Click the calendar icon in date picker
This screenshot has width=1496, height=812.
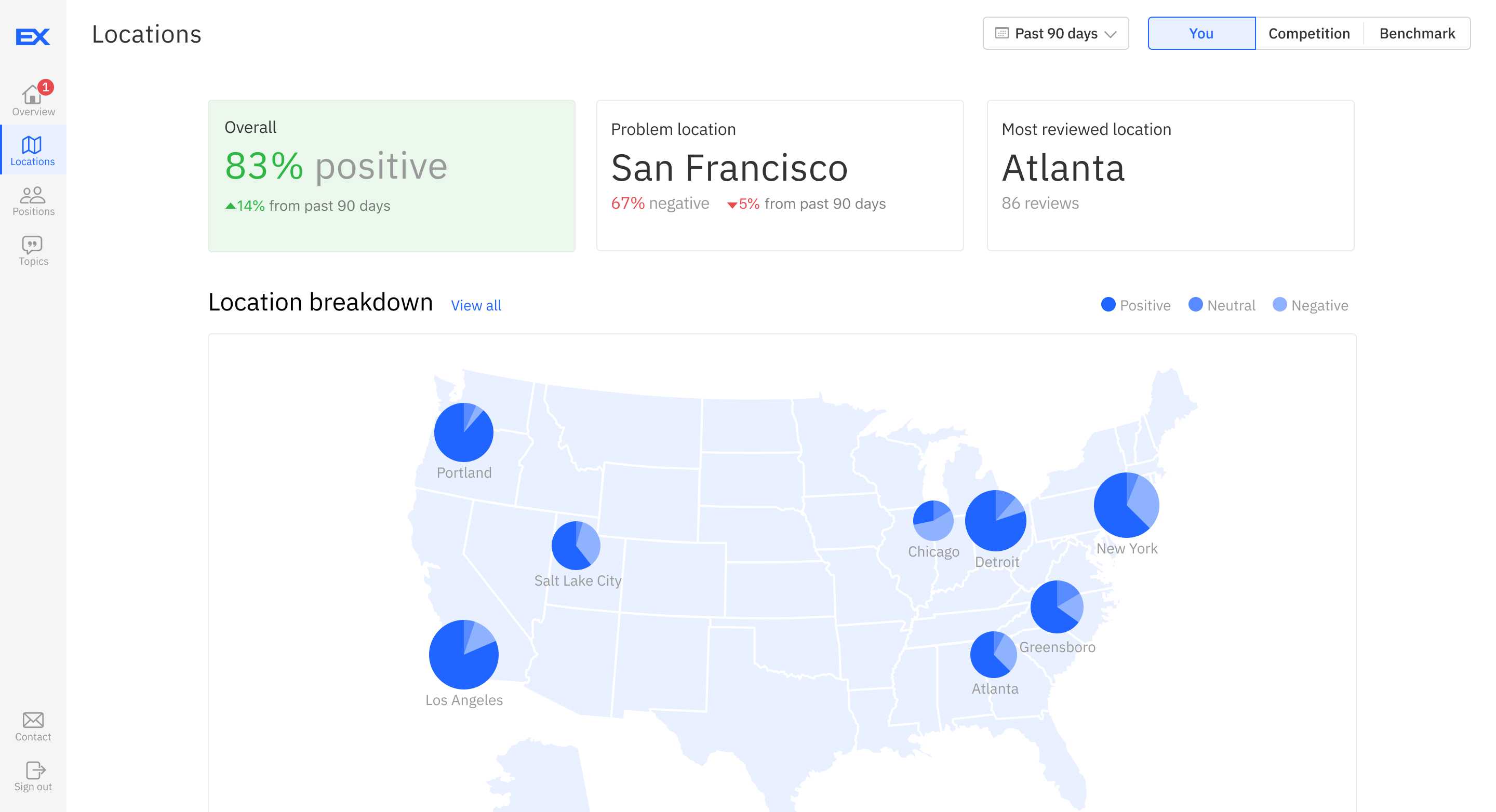click(x=1002, y=33)
